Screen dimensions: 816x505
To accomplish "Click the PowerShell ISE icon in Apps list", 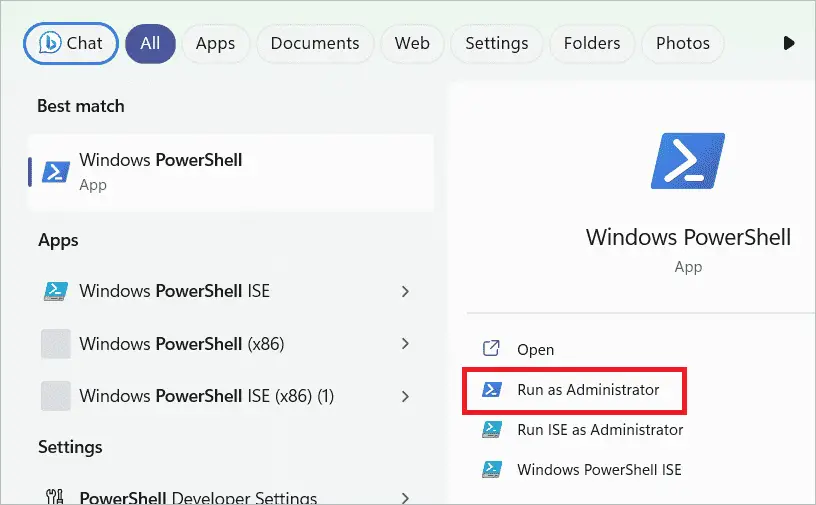I will [x=55, y=292].
